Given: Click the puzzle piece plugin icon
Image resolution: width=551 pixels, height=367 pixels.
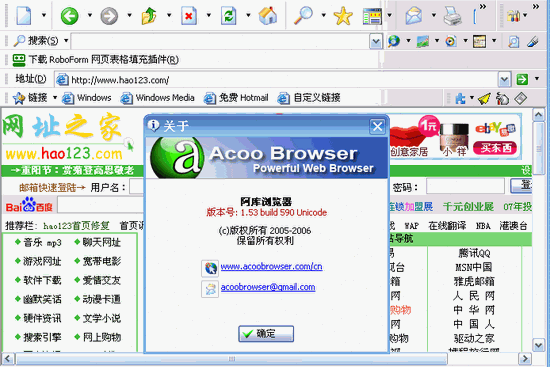Looking at the screenshot, I should click(x=460, y=98).
